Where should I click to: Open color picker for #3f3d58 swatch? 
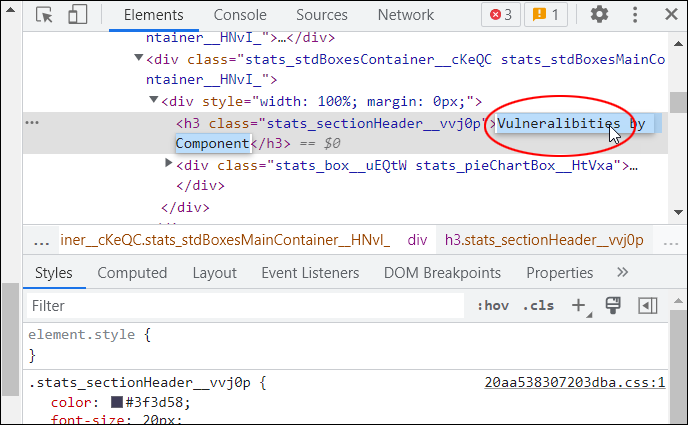tap(117, 402)
